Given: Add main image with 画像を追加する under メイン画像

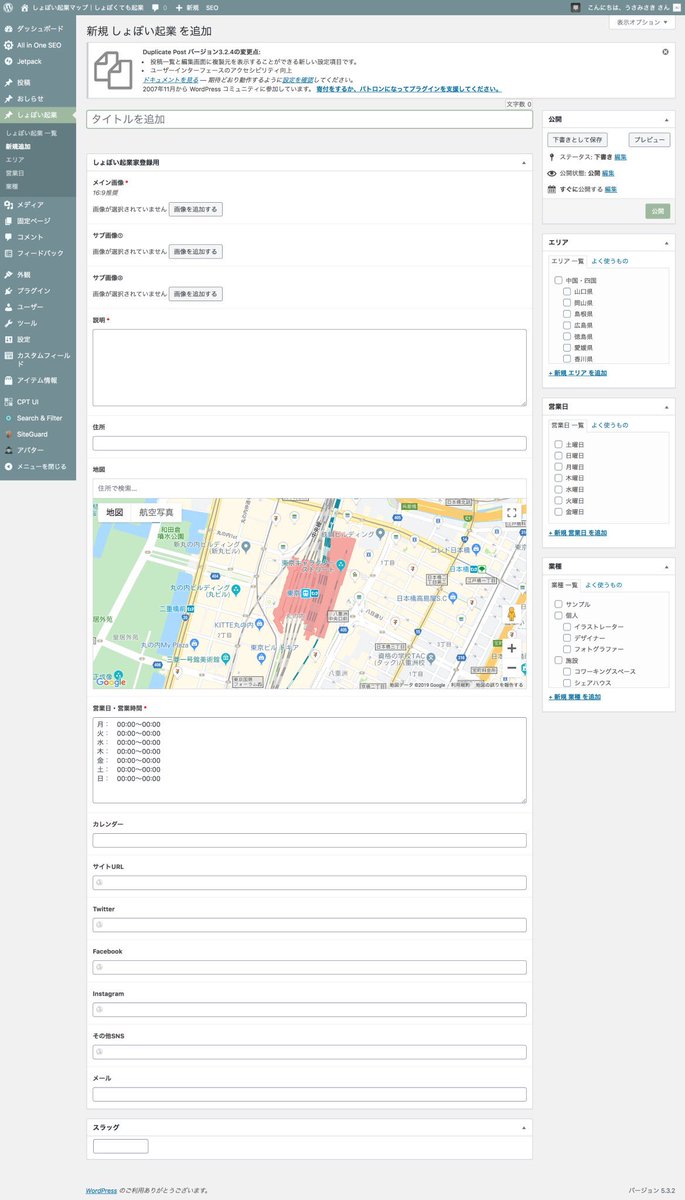Looking at the screenshot, I should [195, 209].
